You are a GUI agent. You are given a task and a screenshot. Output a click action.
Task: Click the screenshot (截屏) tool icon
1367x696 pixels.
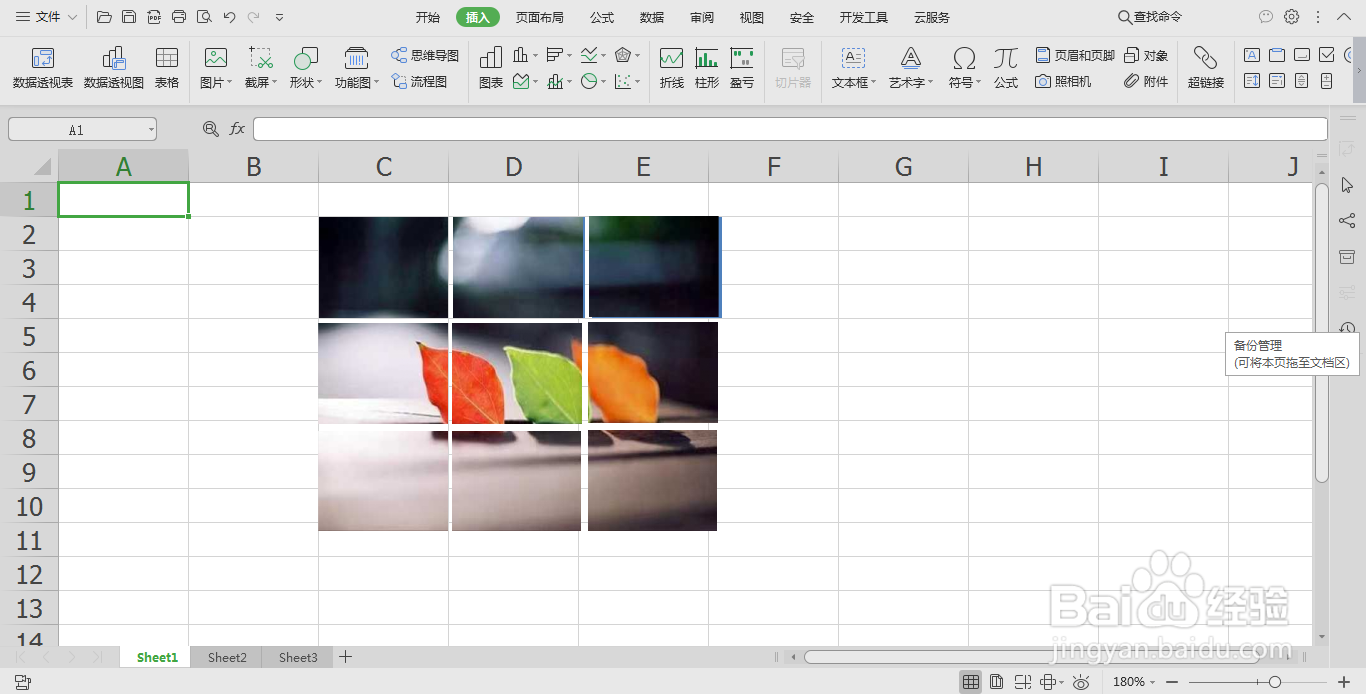[260, 59]
